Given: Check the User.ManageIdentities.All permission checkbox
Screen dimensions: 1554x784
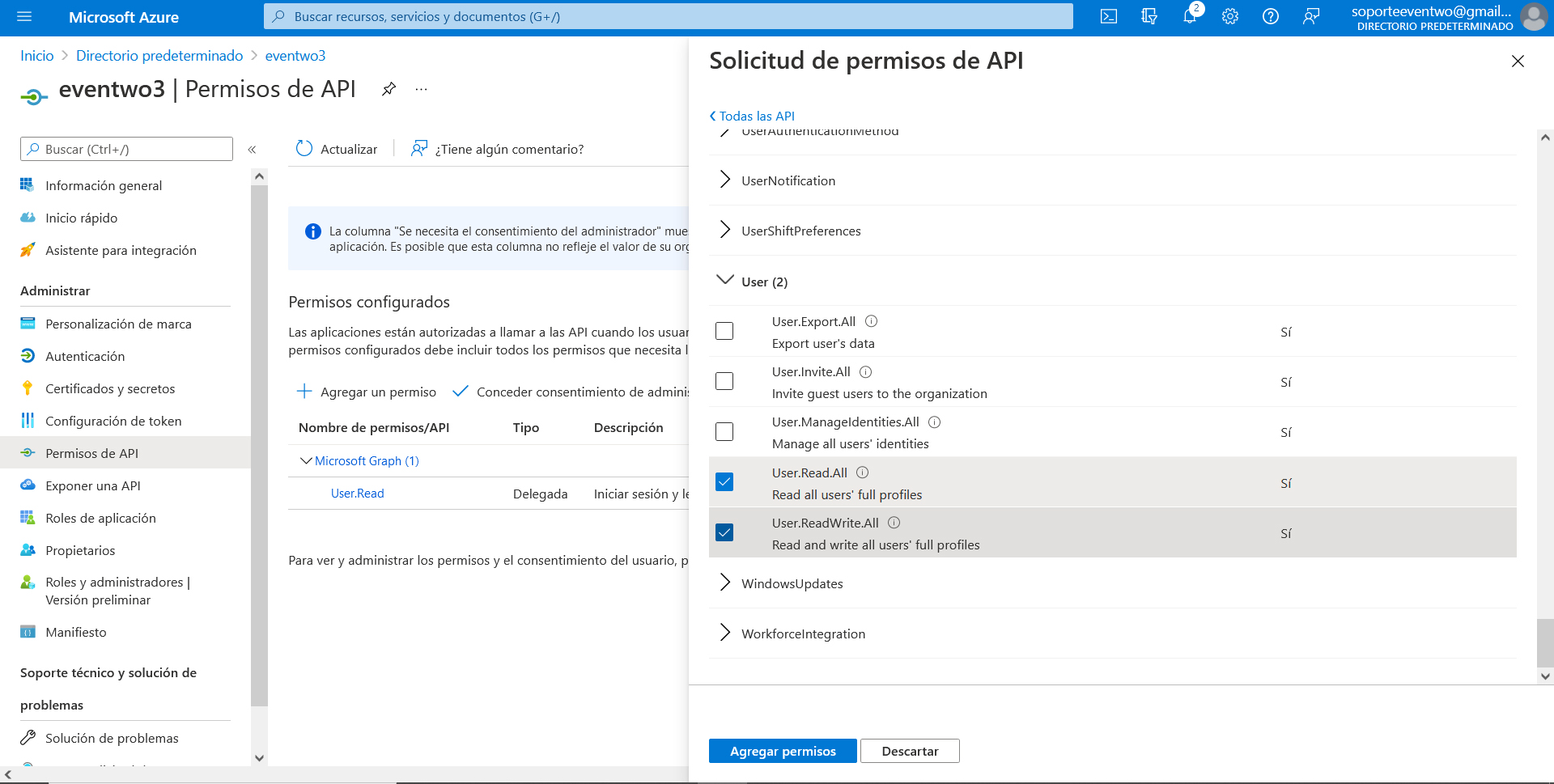Looking at the screenshot, I should click(x=724, y=432).
